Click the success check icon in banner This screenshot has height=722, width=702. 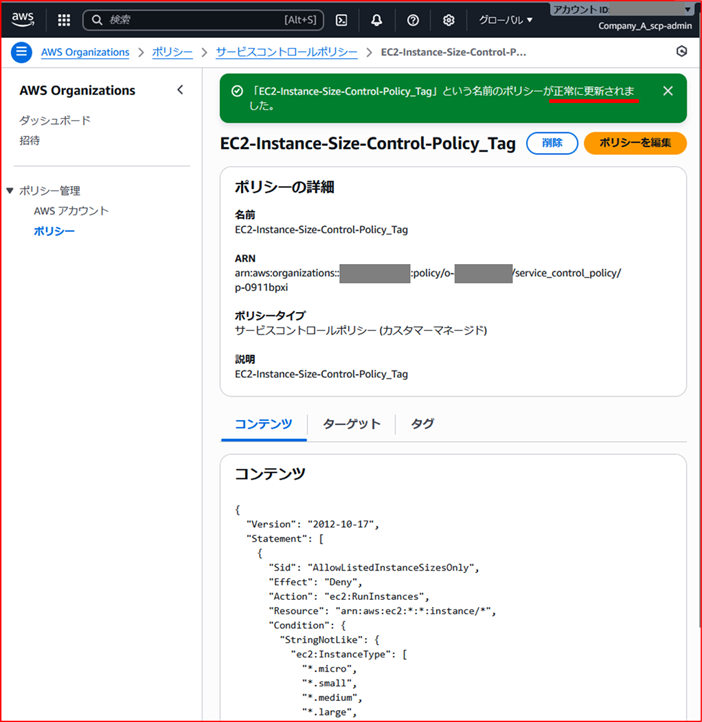[237, 91]
